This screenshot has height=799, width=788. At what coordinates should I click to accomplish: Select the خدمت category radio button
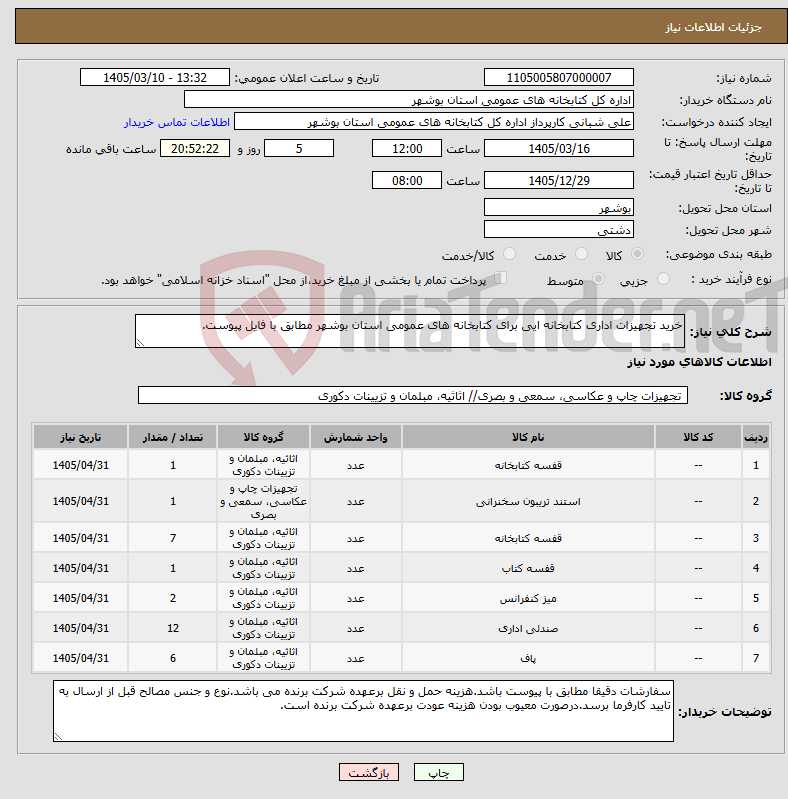pyautogui.click(x=581, y=254)
